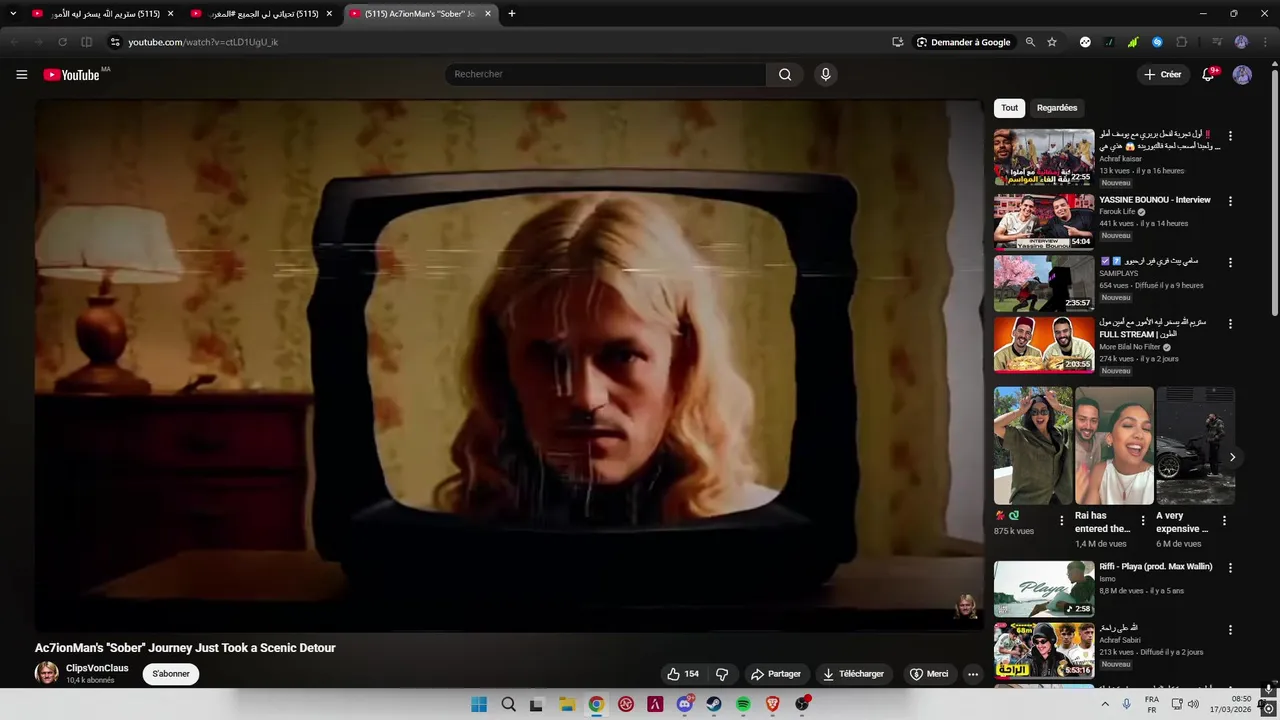The height and width of the screenshot is (720, 1280).
Task: Open the YASSINE BOUNOU Interview thumbnail
Action: coord(1044,221)
